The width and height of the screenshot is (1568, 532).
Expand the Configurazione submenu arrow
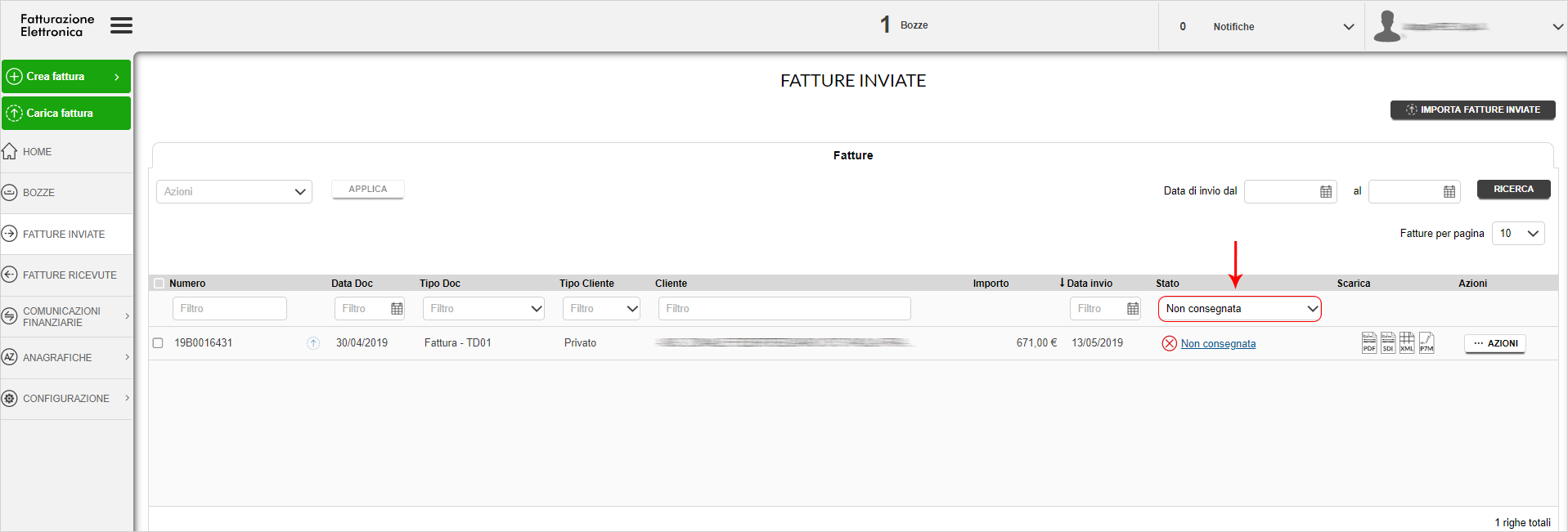pos(127,398)
